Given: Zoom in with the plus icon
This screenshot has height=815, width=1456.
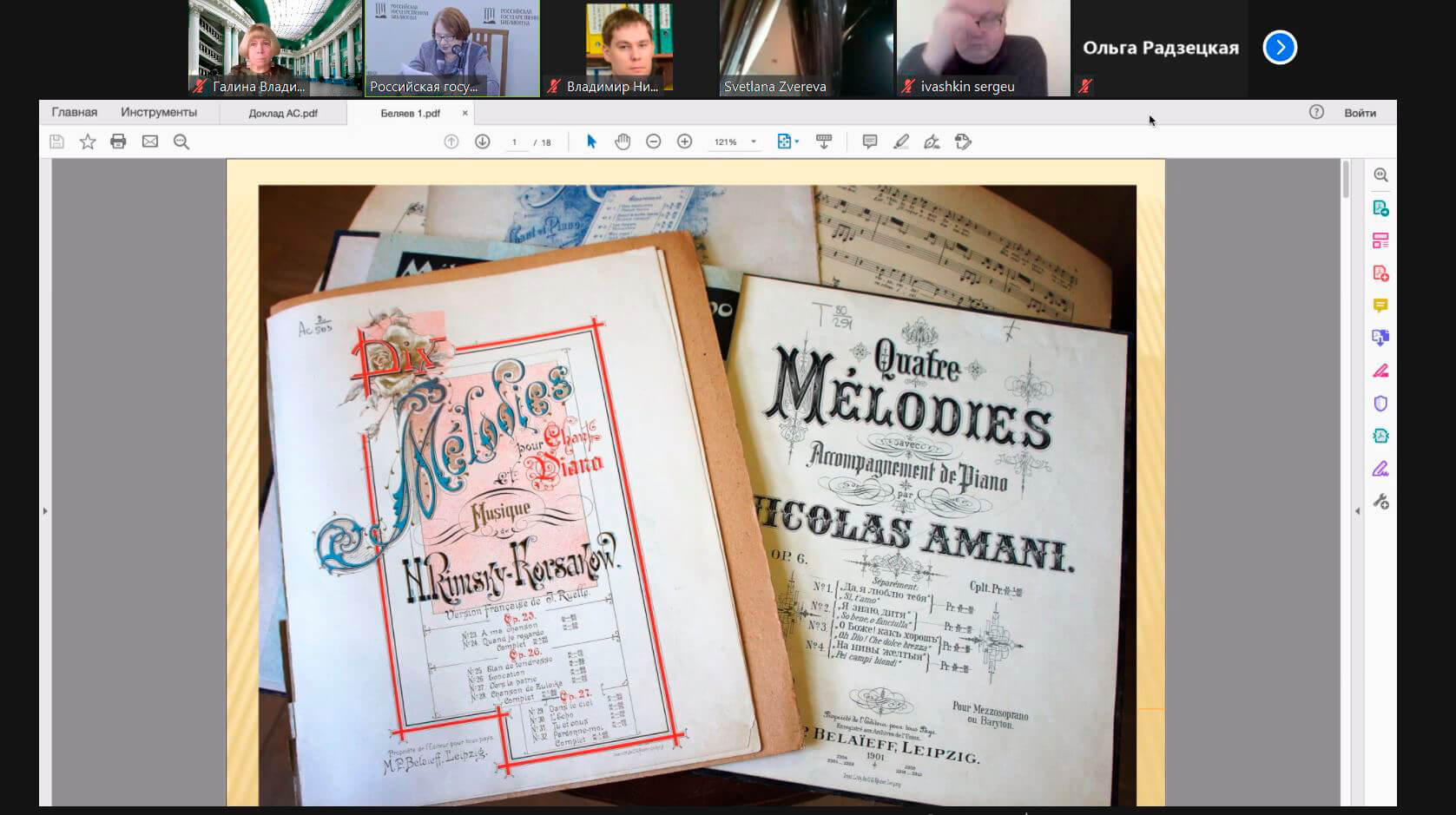Looking at the screenshot, I should pos(684,141).
